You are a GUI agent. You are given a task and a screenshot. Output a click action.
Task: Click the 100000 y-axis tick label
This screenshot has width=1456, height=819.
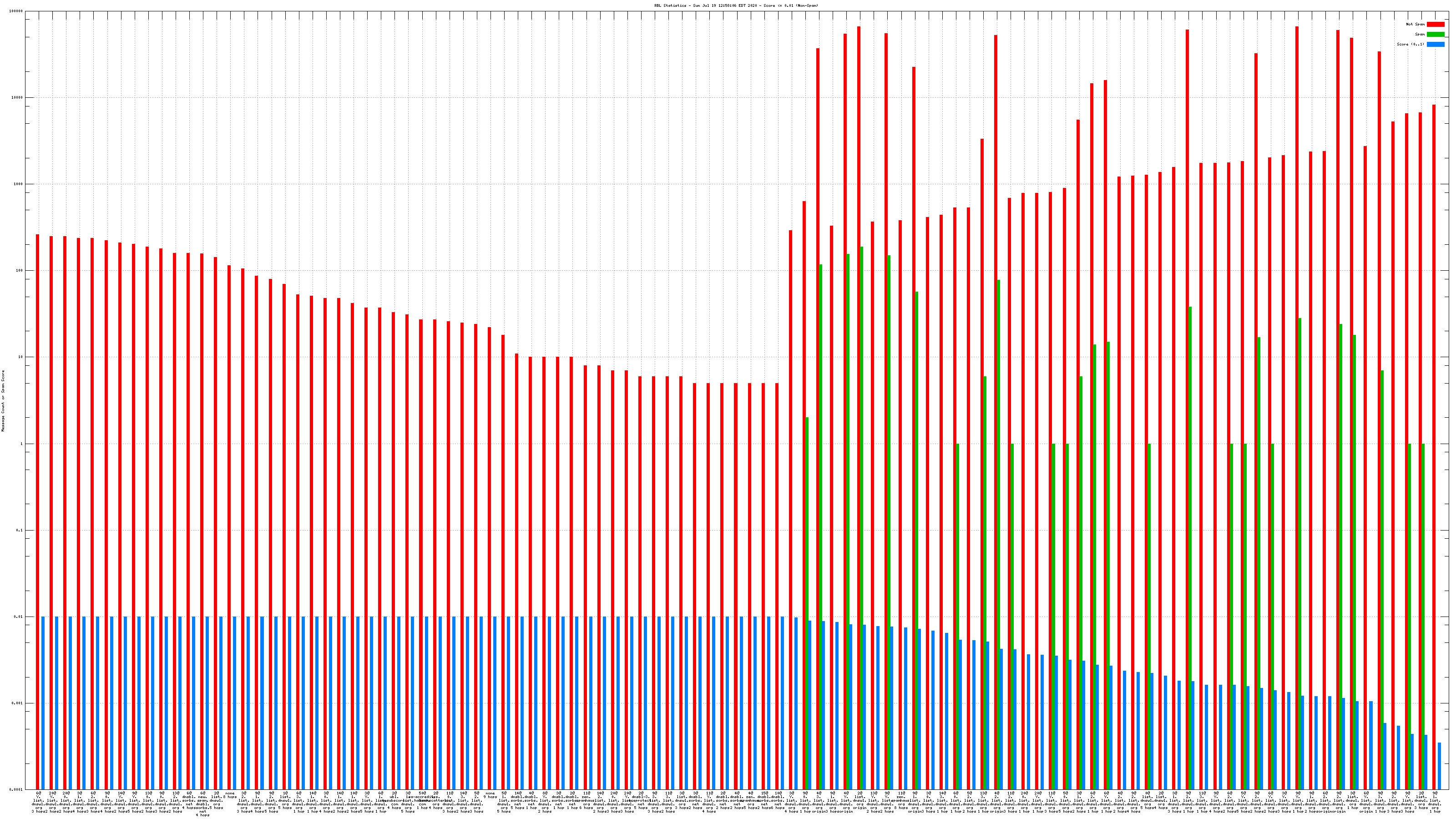16,11
